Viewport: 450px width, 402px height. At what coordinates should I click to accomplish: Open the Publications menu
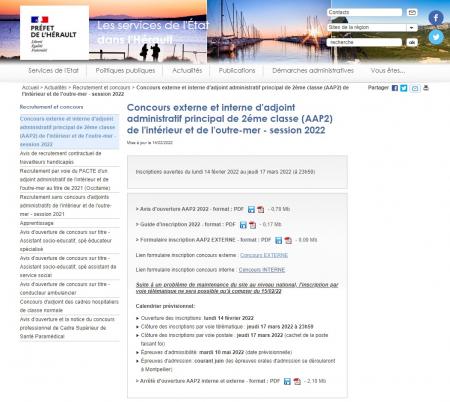tap(237, 71)
